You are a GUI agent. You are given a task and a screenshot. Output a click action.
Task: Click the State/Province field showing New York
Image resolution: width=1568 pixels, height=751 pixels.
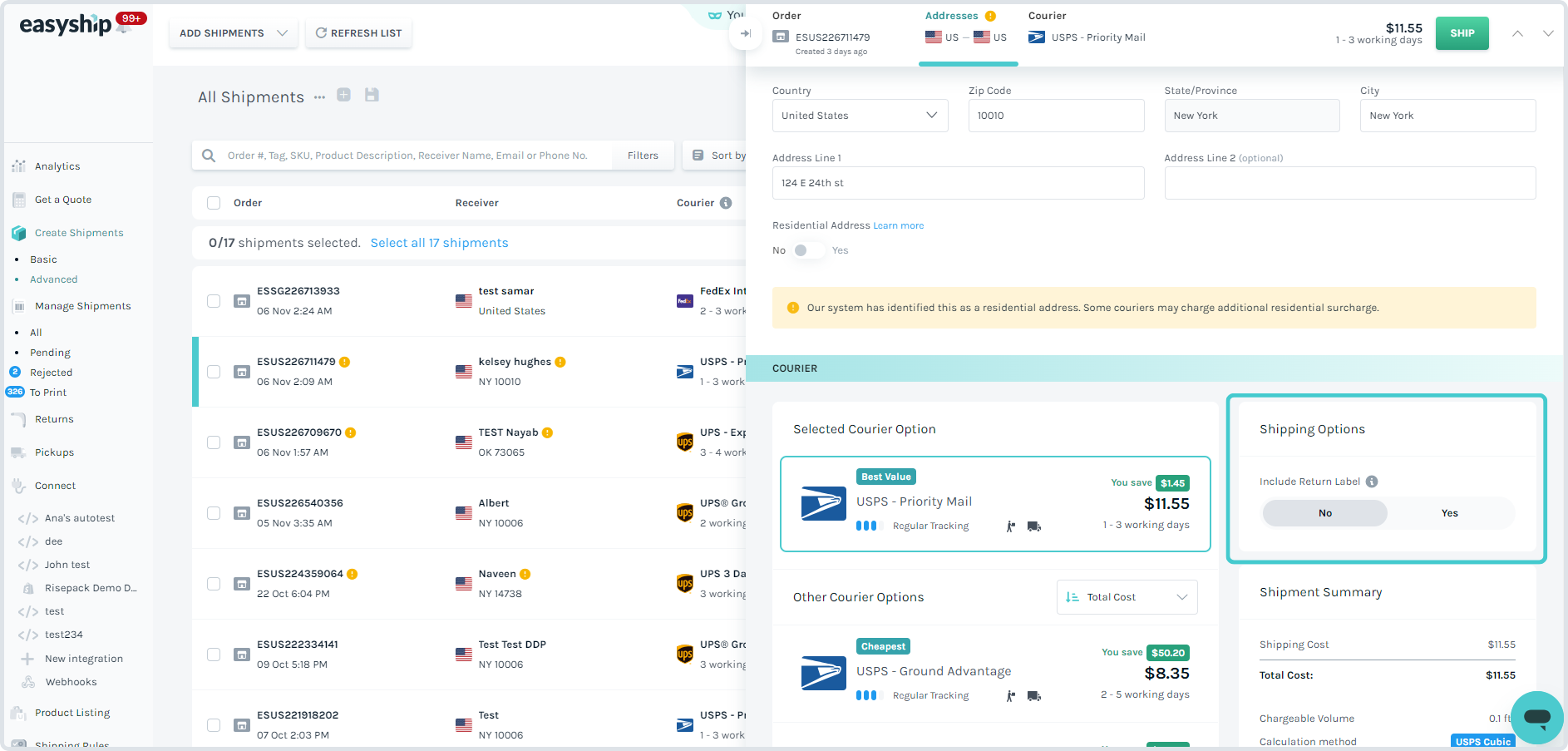click(x=1252, y=116)
